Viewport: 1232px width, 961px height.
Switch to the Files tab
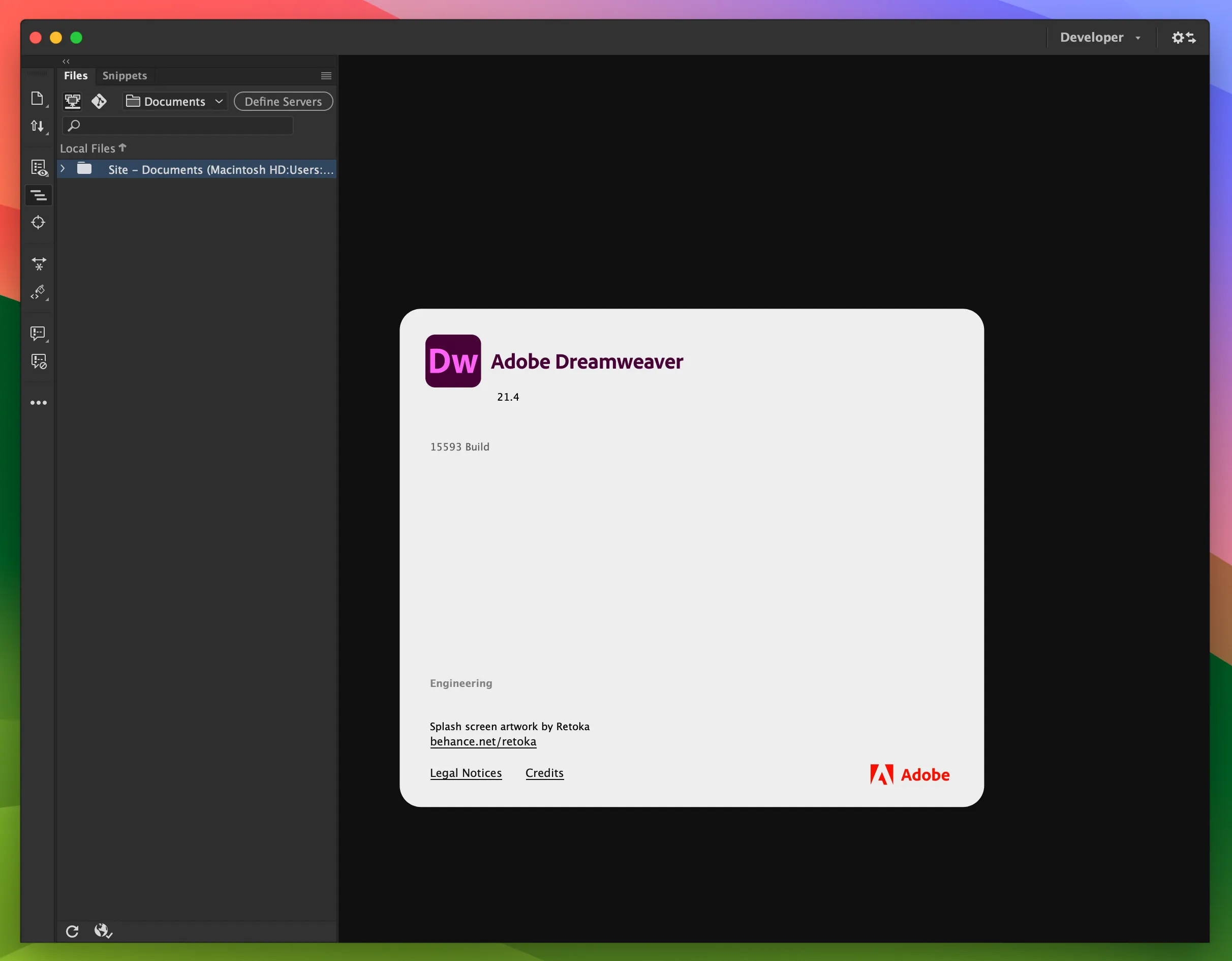[76, 76]
